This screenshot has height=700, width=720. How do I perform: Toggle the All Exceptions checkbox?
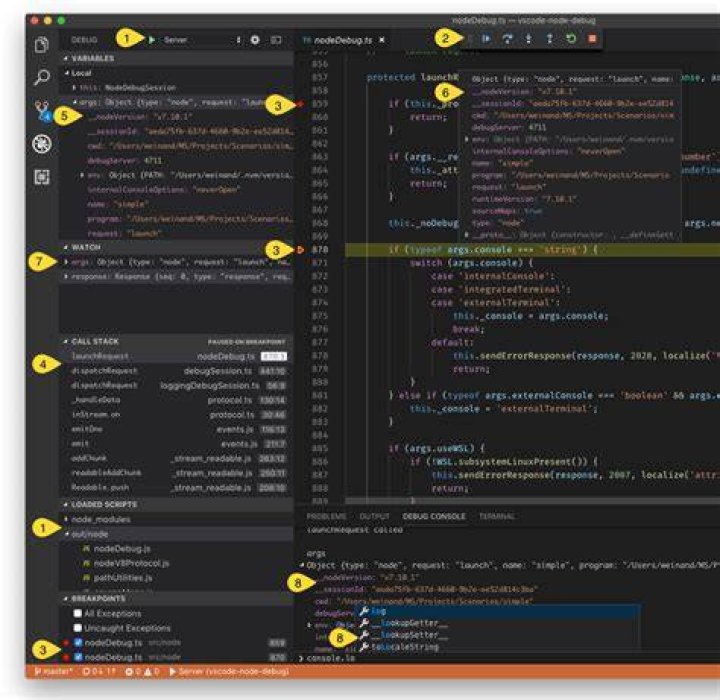click(x=78, y=613)
